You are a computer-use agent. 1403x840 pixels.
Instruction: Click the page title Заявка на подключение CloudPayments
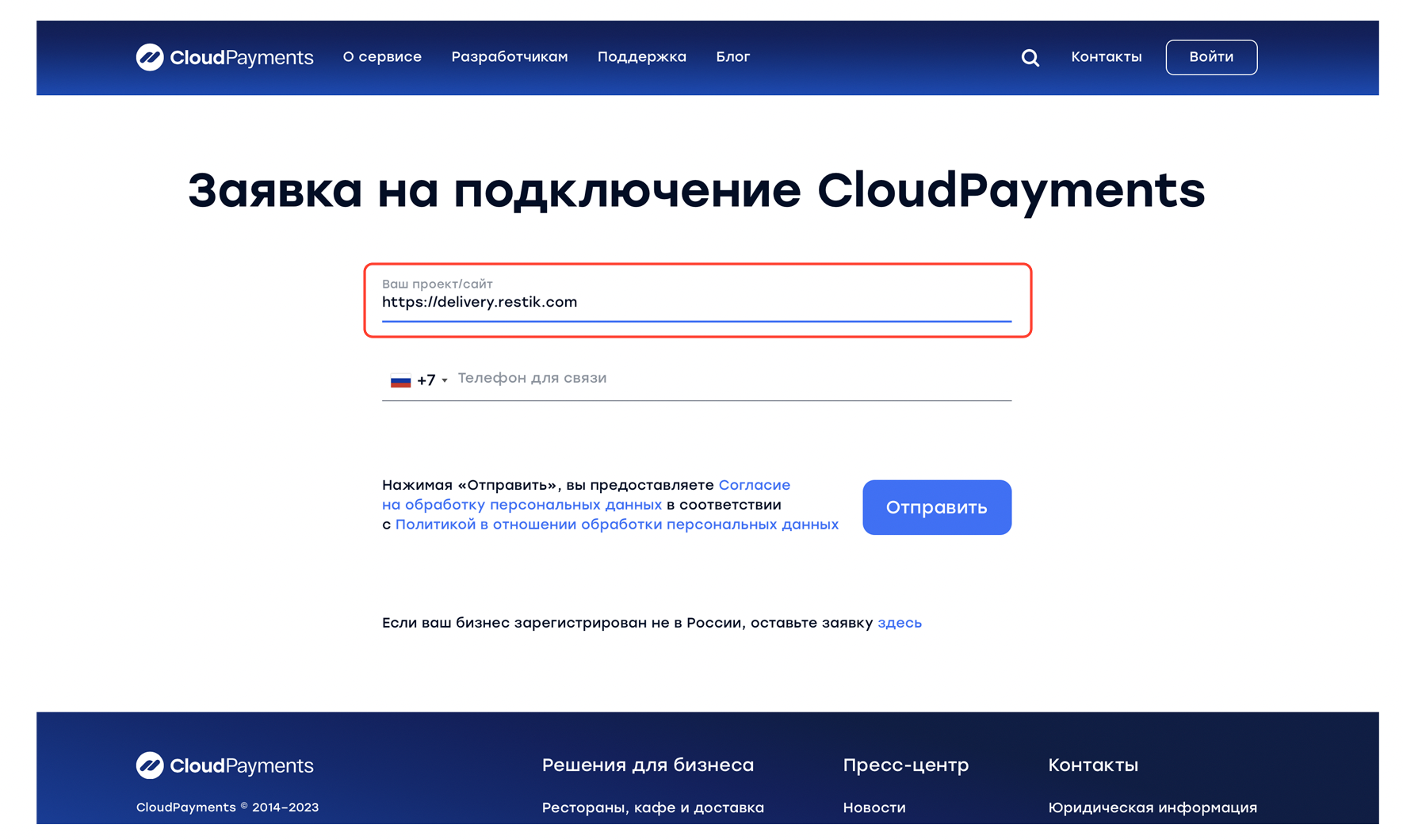pos(697,191)
